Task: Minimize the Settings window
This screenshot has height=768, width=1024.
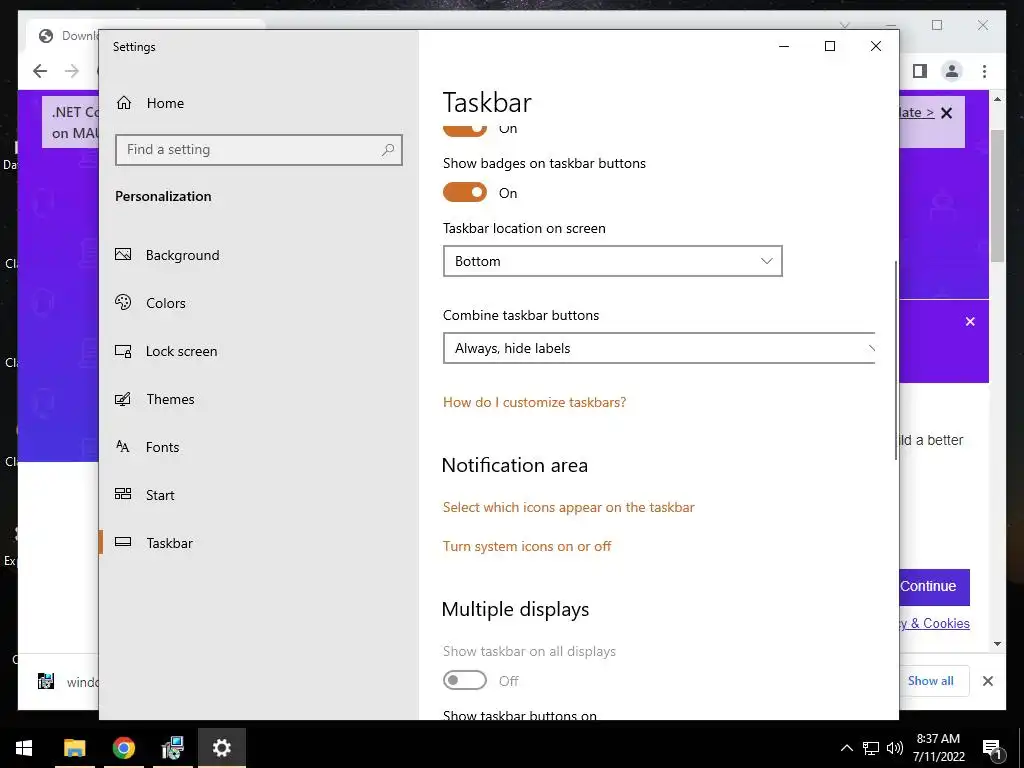Action: click(784, 46)
